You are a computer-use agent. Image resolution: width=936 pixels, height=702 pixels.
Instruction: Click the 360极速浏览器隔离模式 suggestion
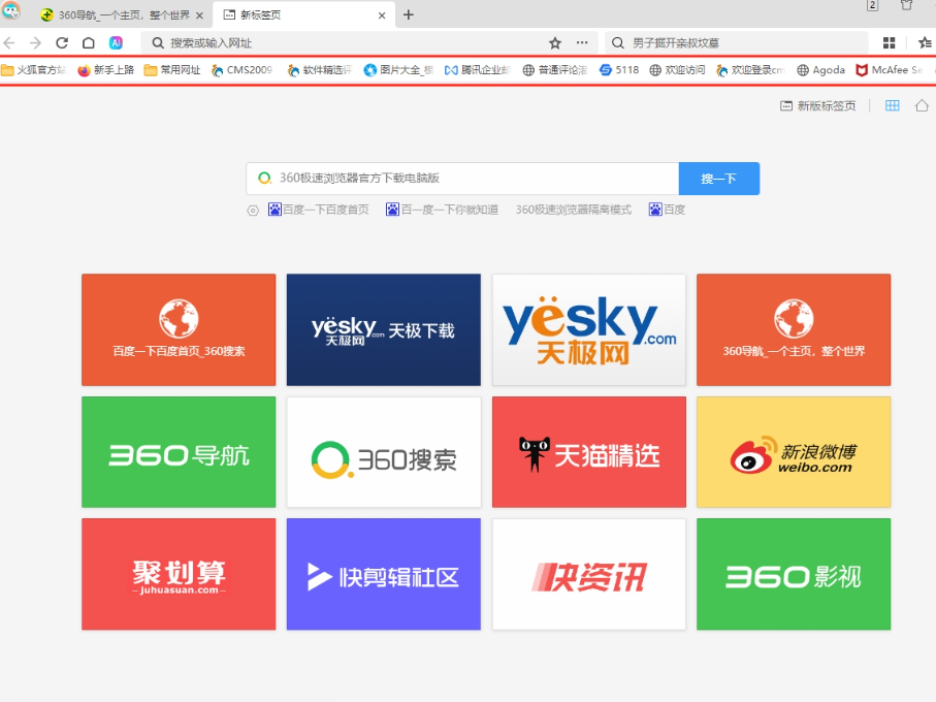[x=573, y=210]
